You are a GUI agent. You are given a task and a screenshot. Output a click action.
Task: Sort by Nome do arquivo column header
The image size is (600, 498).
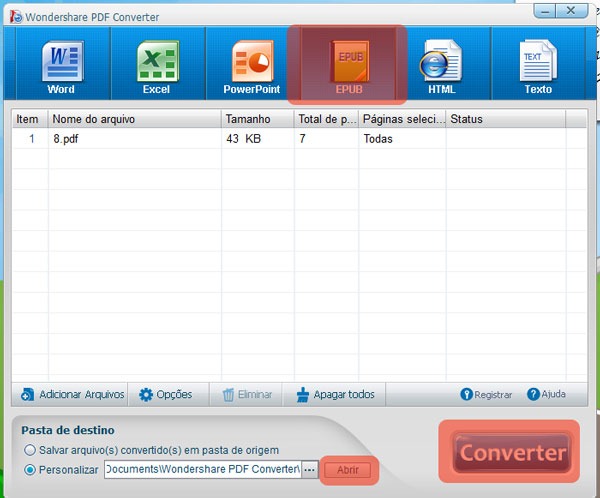tap(134, 119)
